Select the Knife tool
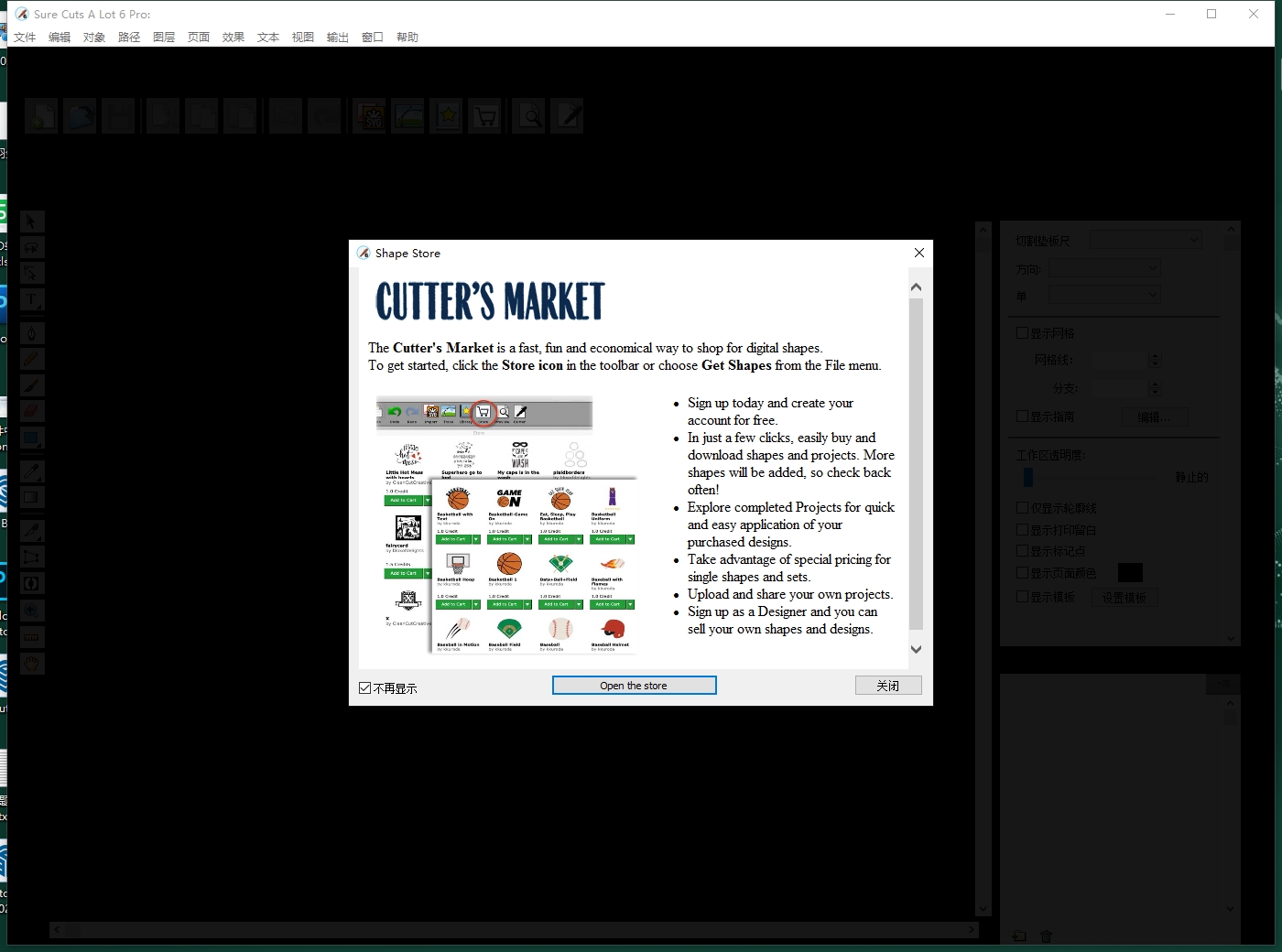 point(32,530)
